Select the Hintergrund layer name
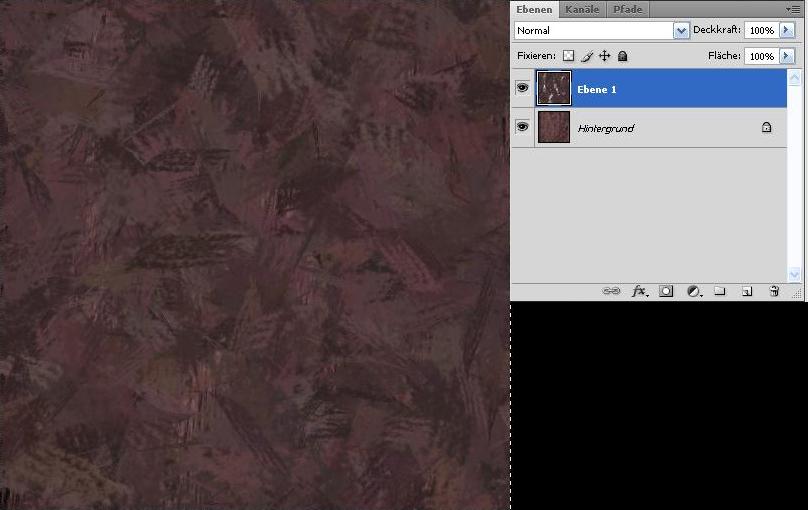Image resolution: width=808 pixels, height=510 pixels. (x=606, y=128)
